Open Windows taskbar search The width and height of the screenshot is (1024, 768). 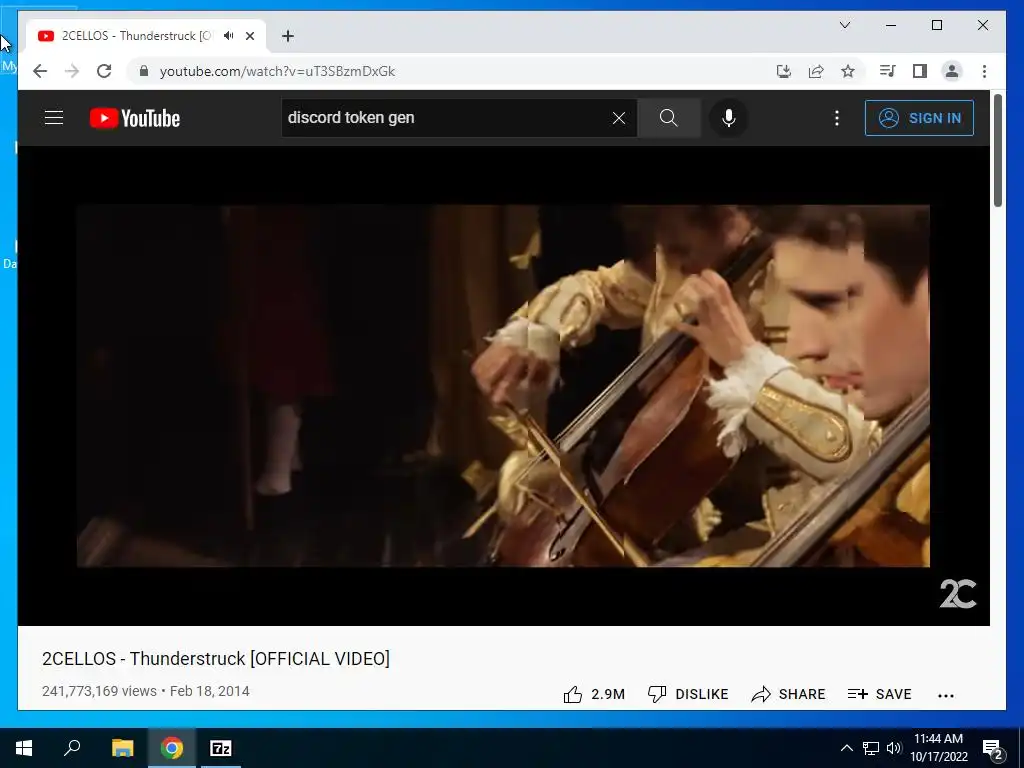(x=72, y=748)
